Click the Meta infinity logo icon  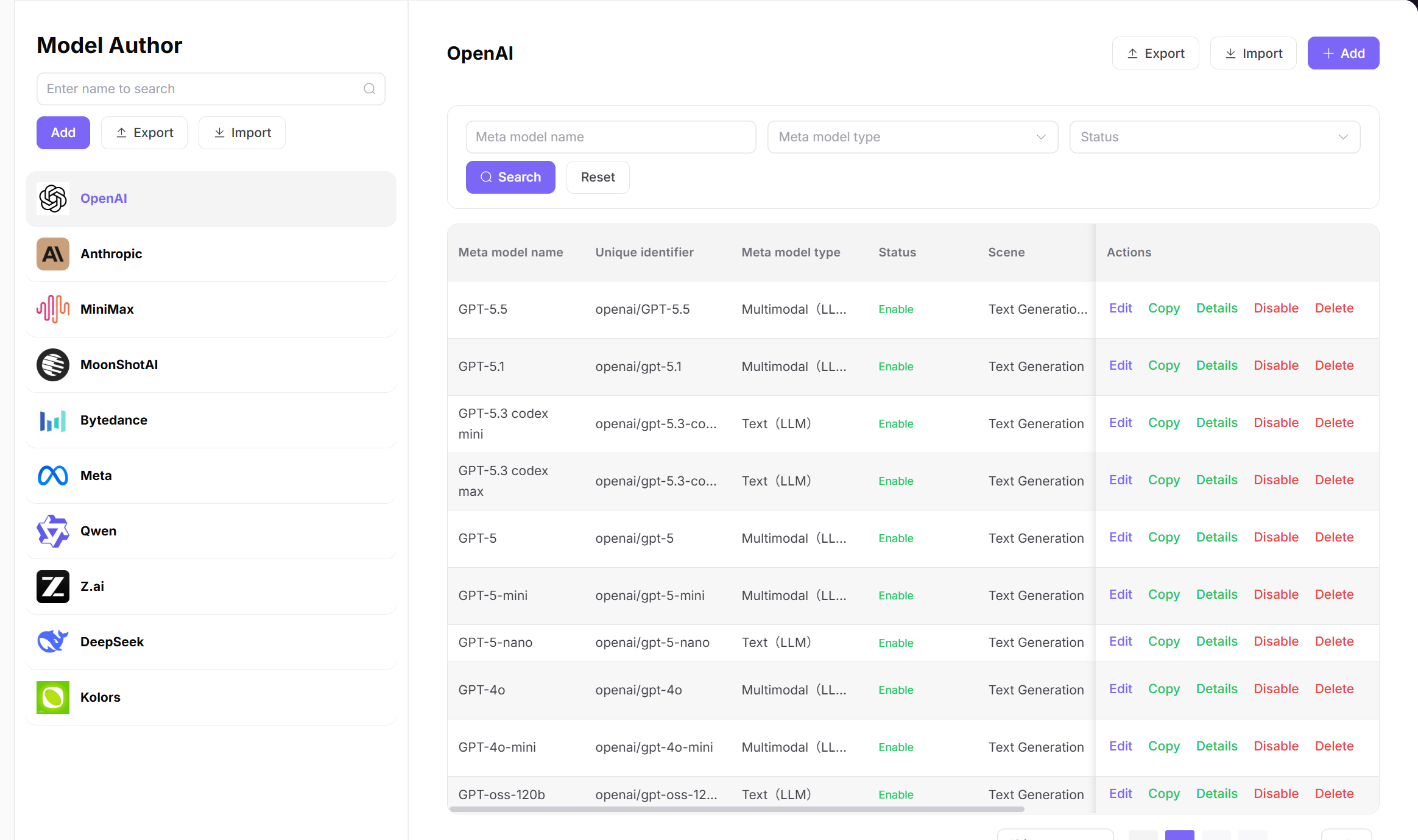click(x=53, y=476)
